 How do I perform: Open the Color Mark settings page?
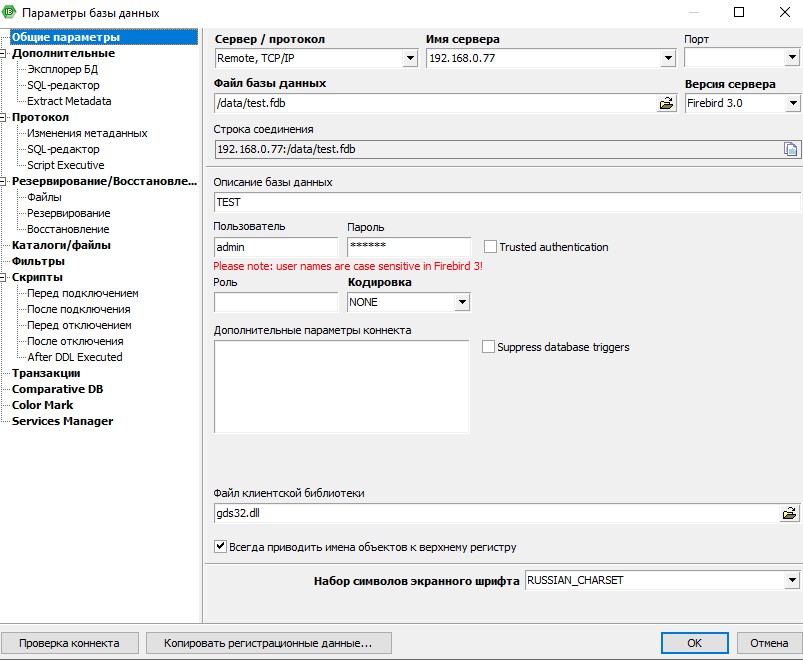pyautogui.click(x=42, y=405)
